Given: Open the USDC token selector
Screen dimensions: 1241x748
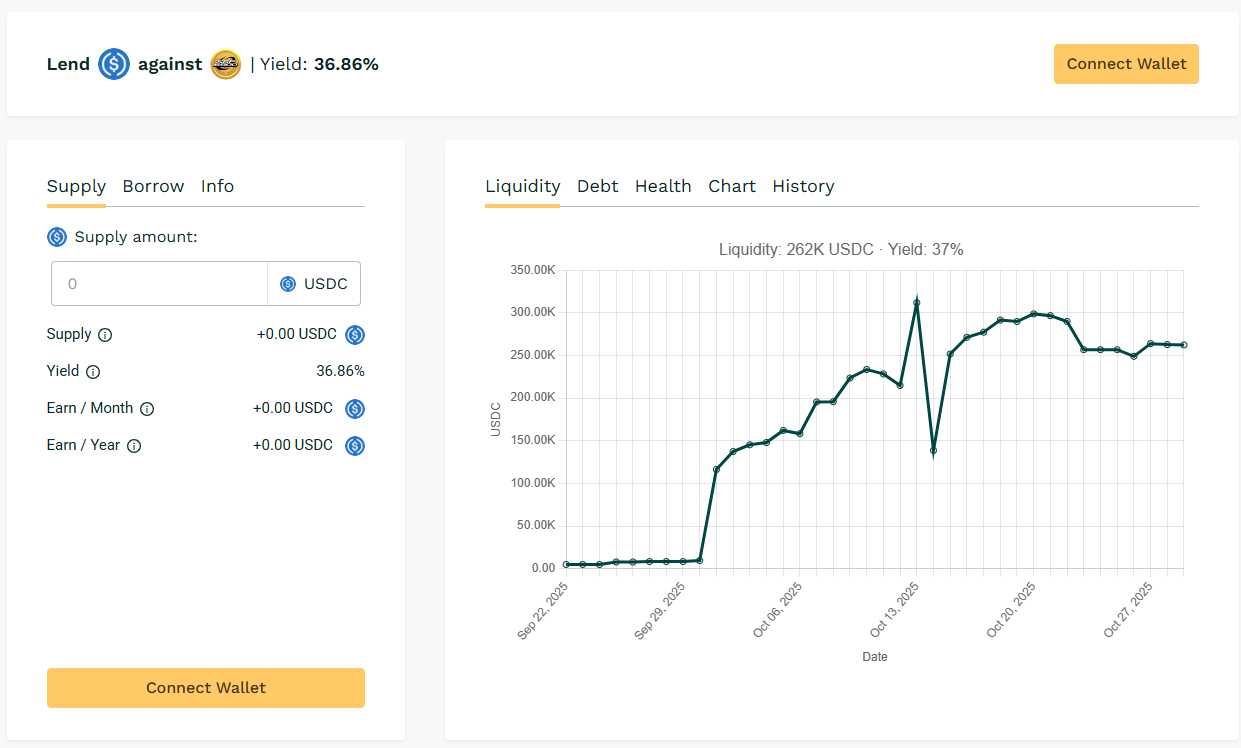Looking at the screenshot, I should 314,283.
